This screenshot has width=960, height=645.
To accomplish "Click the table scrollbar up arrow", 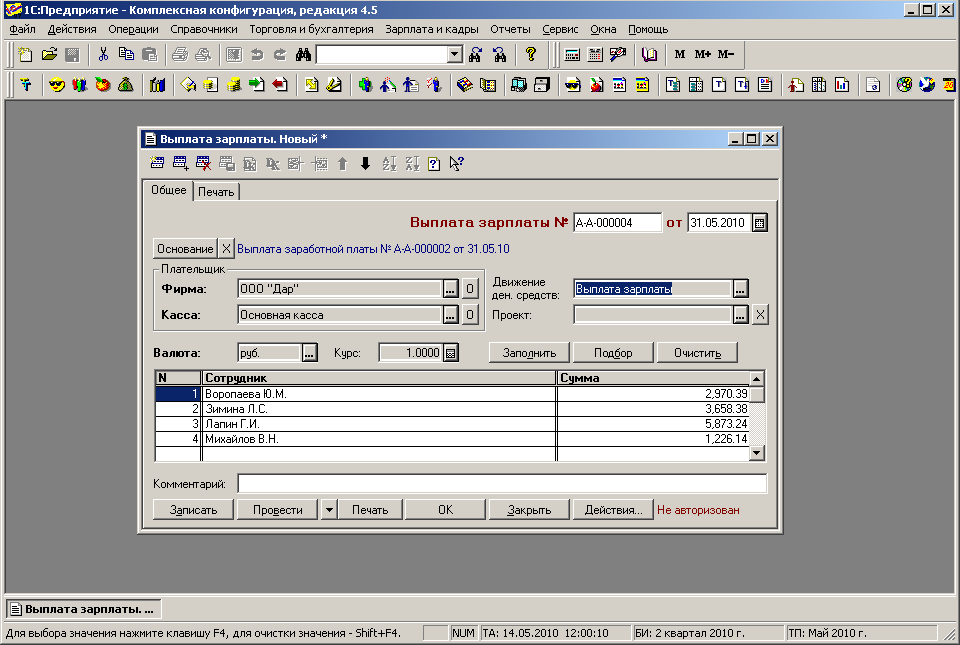I will click(757, 378).
